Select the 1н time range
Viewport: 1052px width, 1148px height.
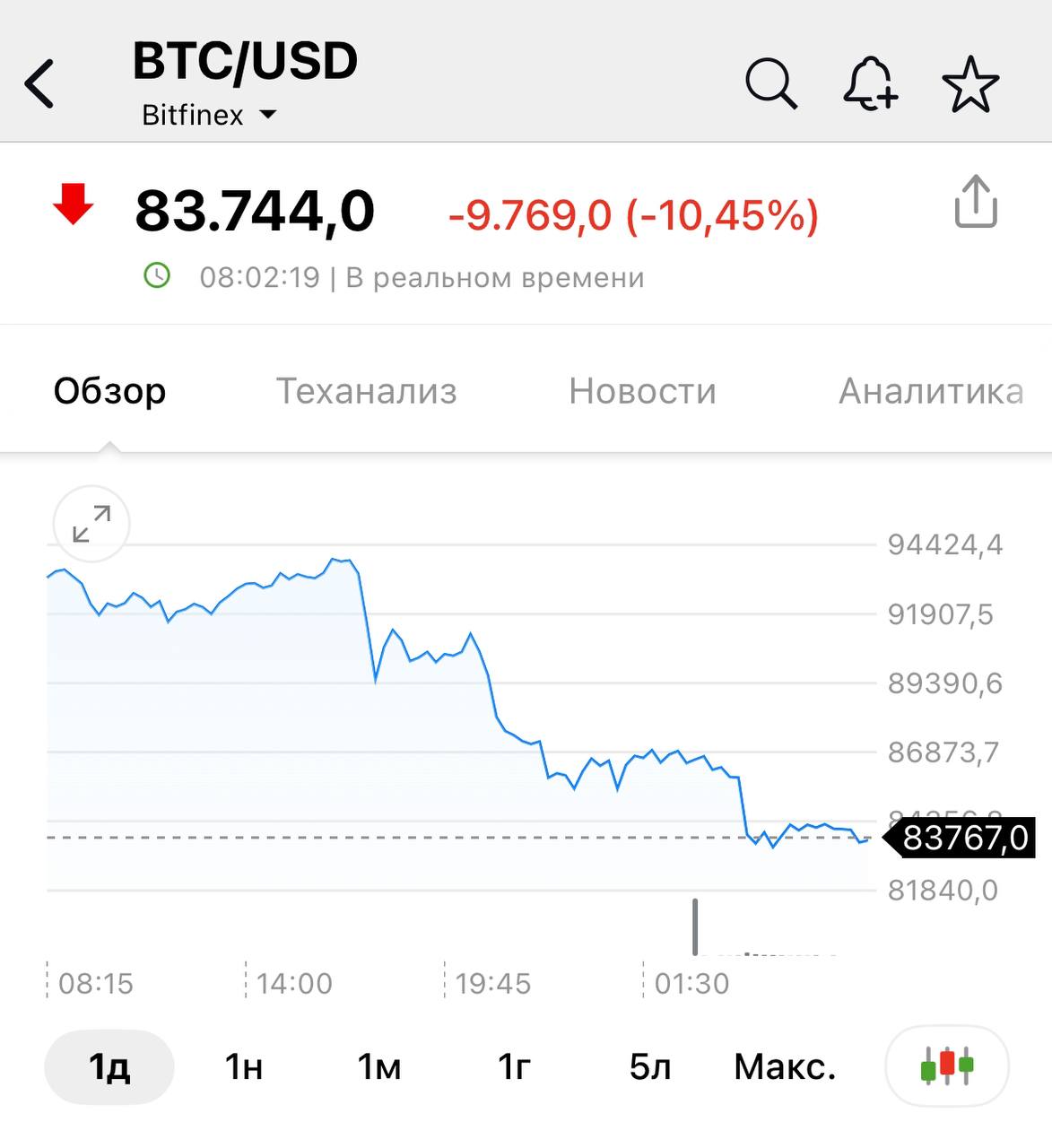point(243,1067)
